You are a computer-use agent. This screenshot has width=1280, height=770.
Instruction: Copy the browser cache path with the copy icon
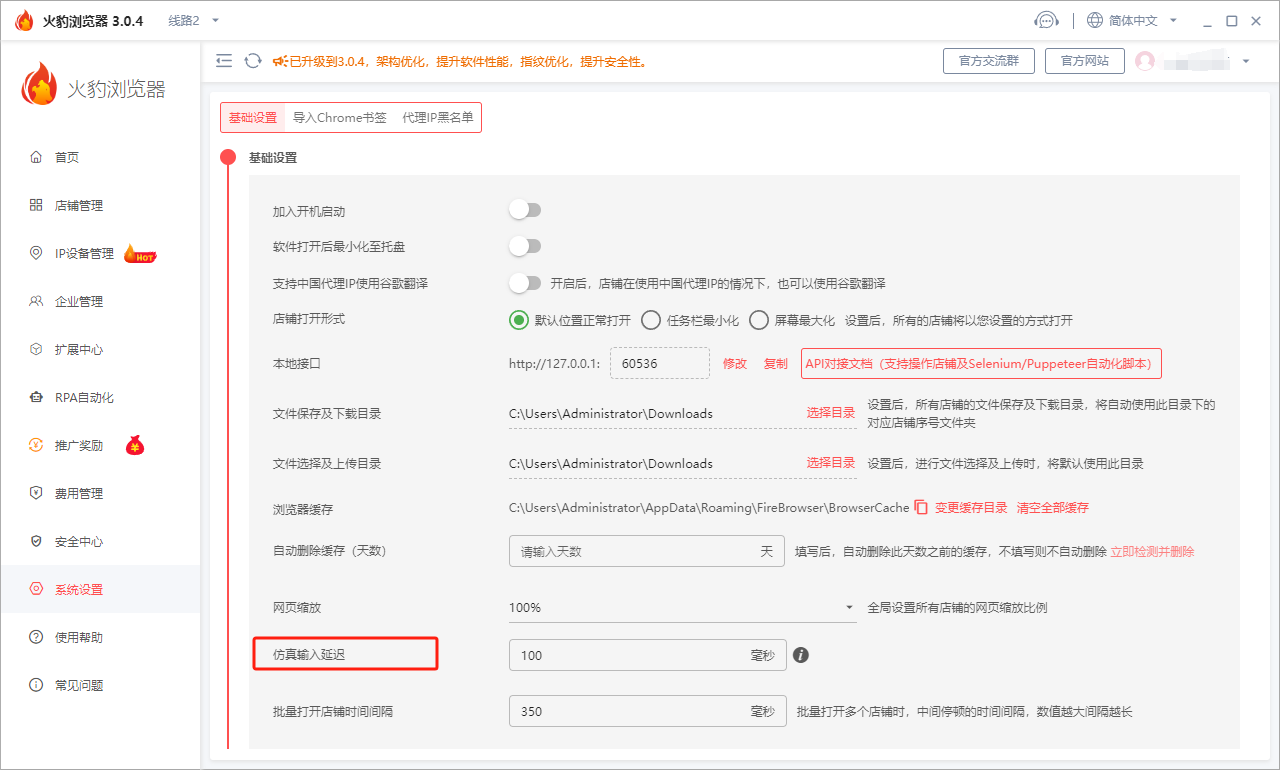tap(921, 508)
